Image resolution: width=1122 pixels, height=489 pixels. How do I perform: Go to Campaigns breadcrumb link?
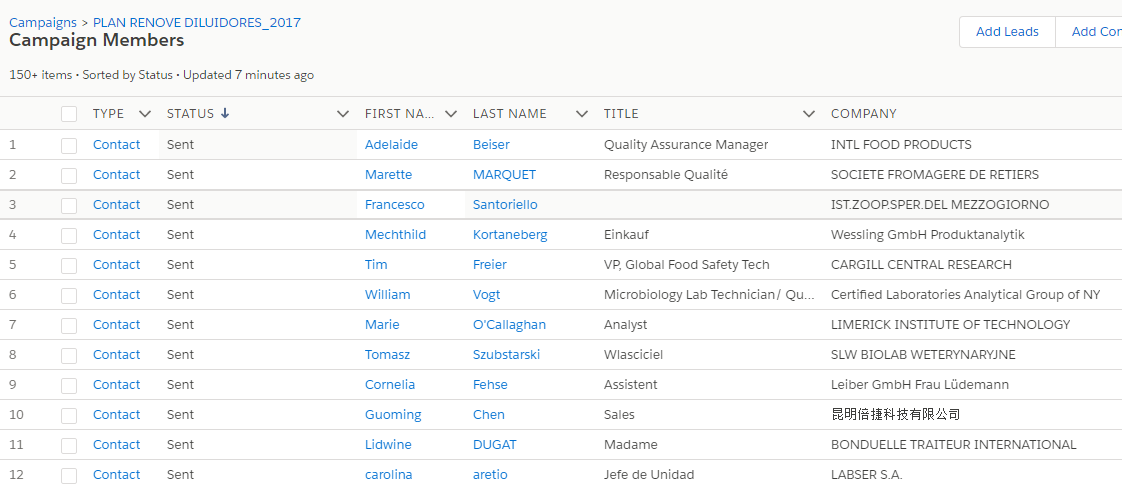[43, 22]
